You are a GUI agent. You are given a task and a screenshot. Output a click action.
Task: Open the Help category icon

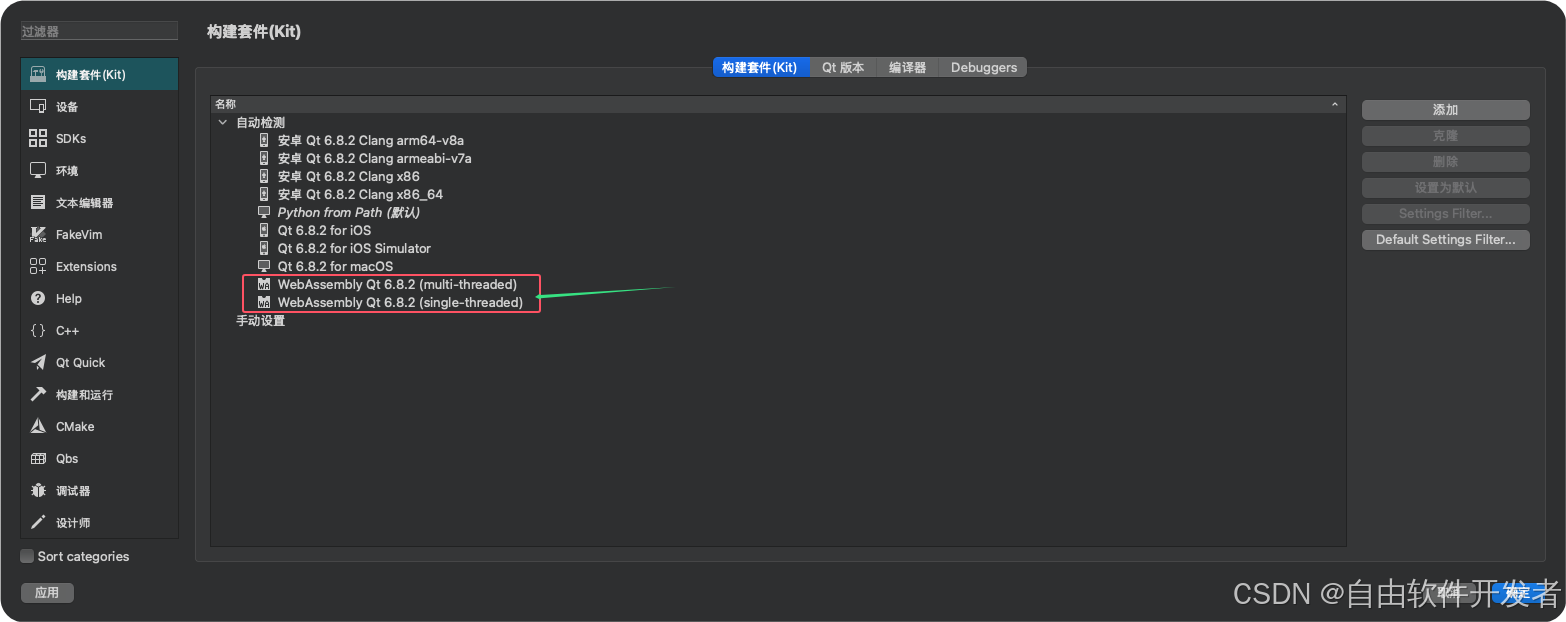(x=38, y=299)
